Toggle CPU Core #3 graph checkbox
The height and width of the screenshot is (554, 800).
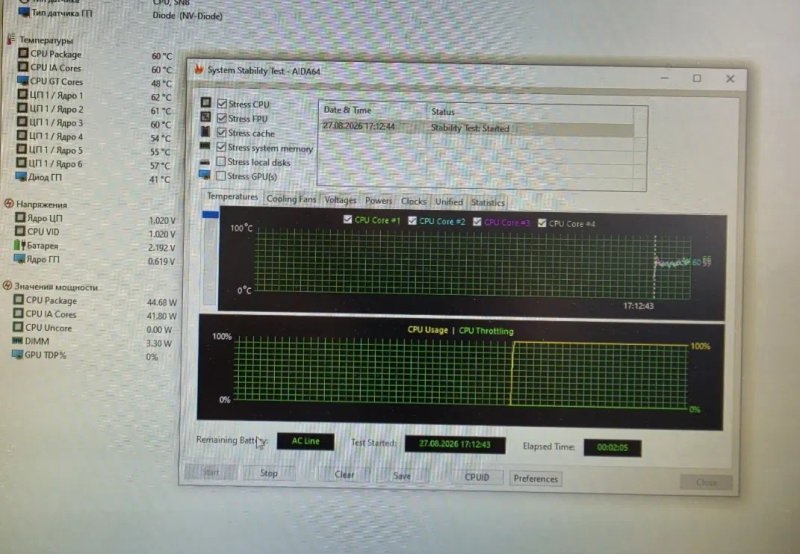[x=477, y=222]
